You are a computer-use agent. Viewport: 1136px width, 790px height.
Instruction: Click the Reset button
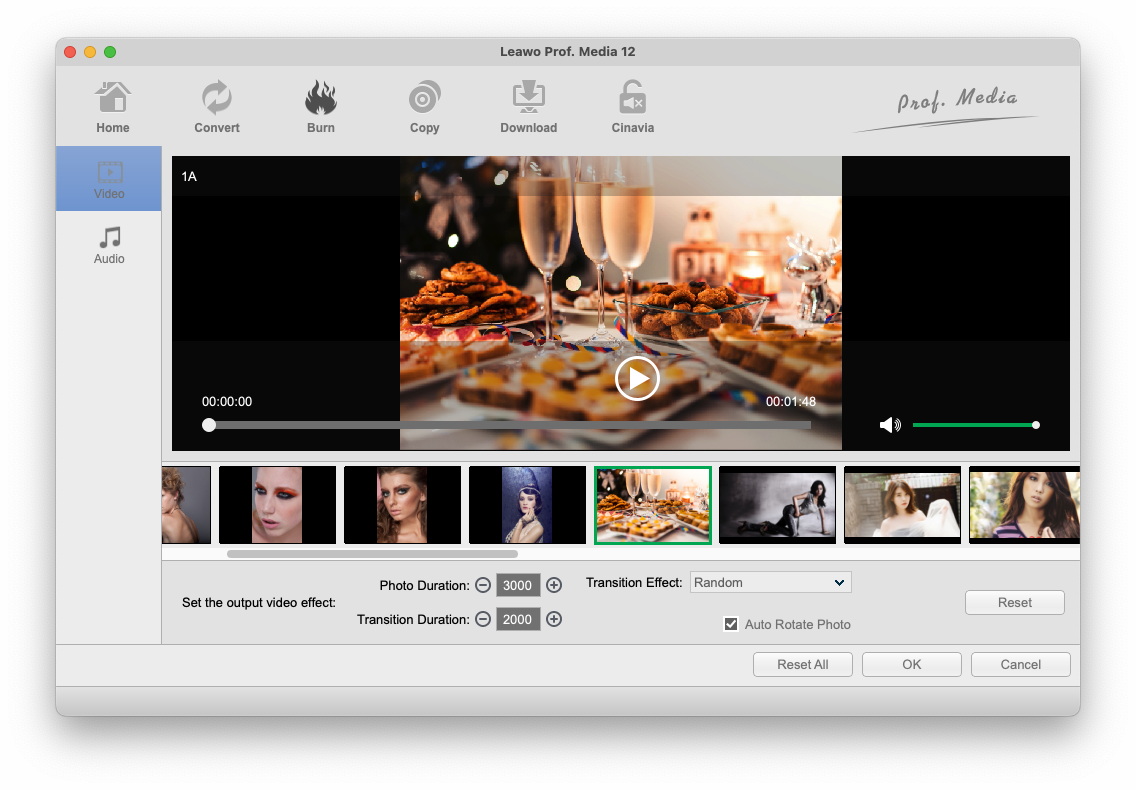coord(1014,602)
